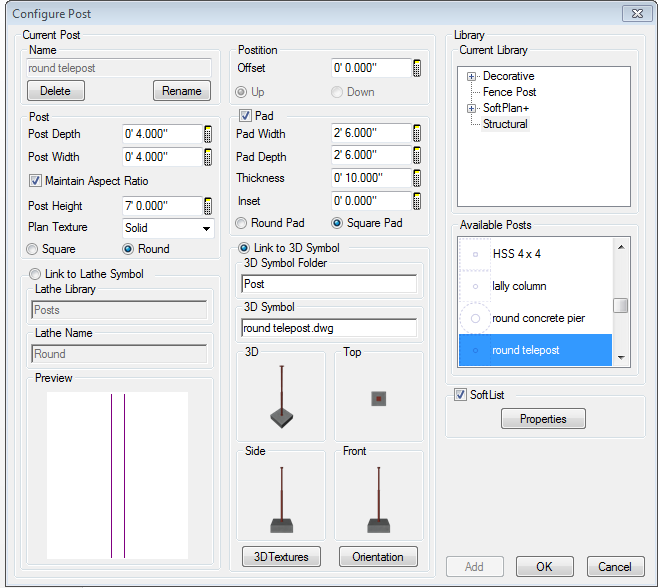Expand the SoftPlan+ library node

tap(471, 108)
